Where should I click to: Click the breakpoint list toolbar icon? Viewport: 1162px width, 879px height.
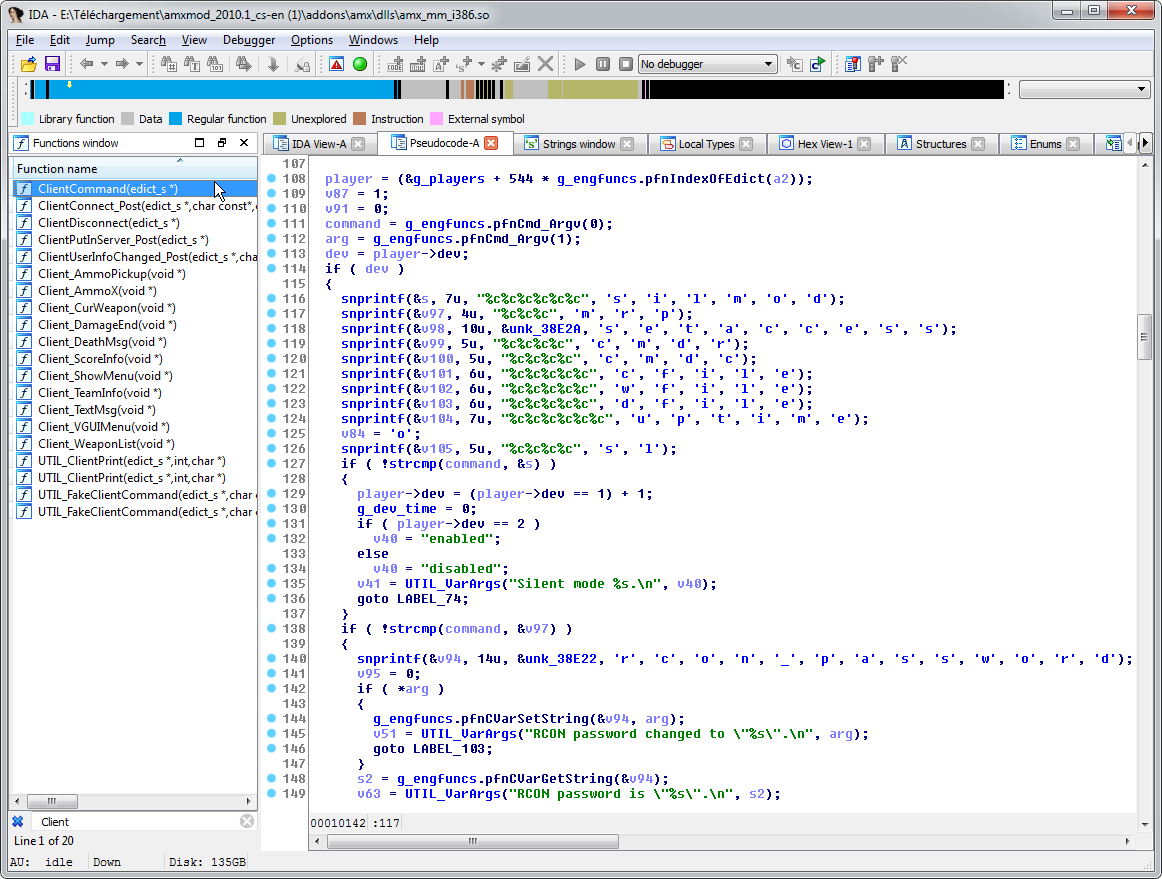(851, 64)
